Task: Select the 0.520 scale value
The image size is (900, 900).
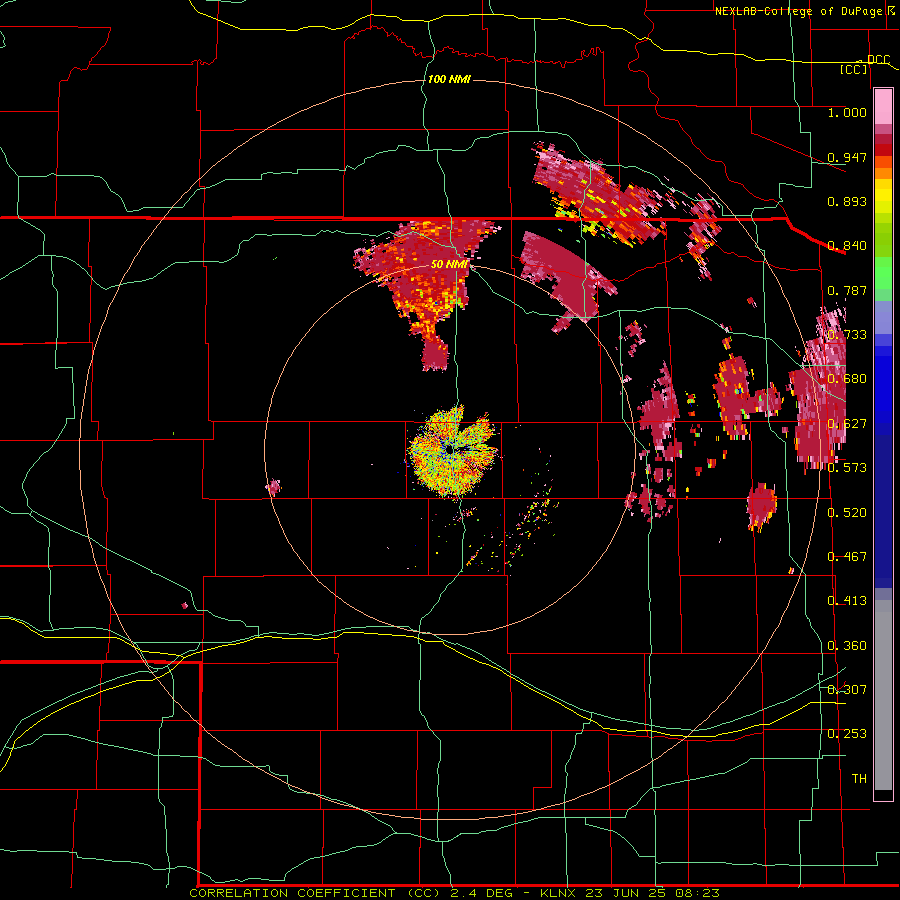Action: pos(847,513)
